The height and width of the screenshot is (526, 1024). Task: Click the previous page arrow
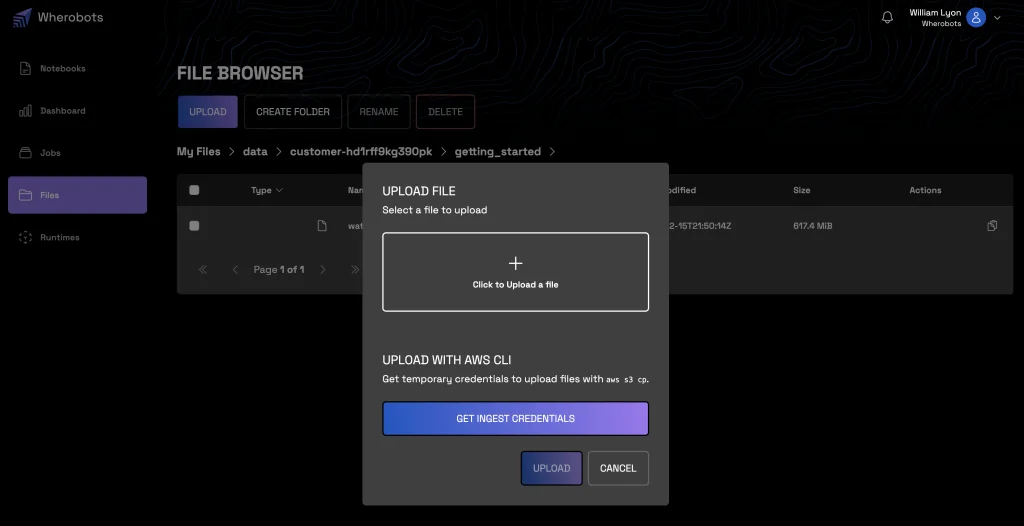pos(235,269)
